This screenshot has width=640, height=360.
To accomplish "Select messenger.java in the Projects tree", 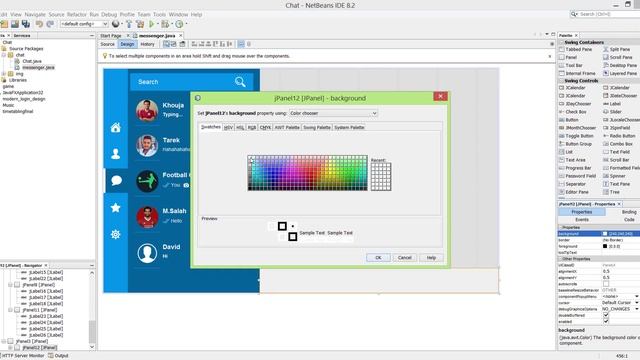I will [38, 67].
